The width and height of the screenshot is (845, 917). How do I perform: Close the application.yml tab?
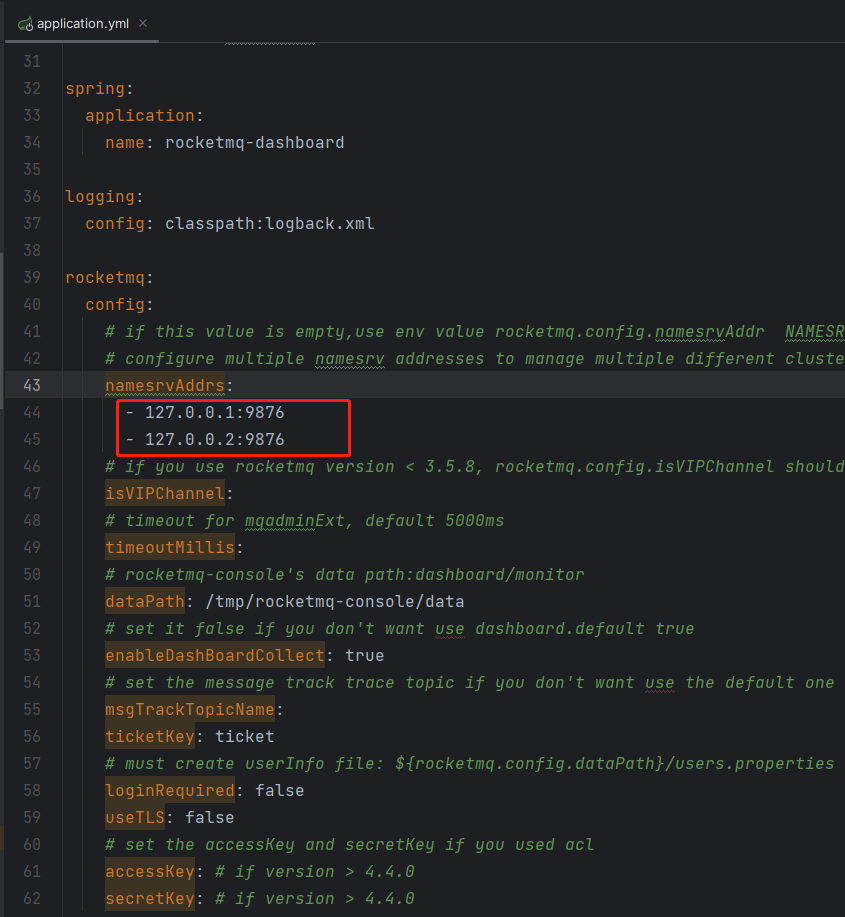[143, 23]
